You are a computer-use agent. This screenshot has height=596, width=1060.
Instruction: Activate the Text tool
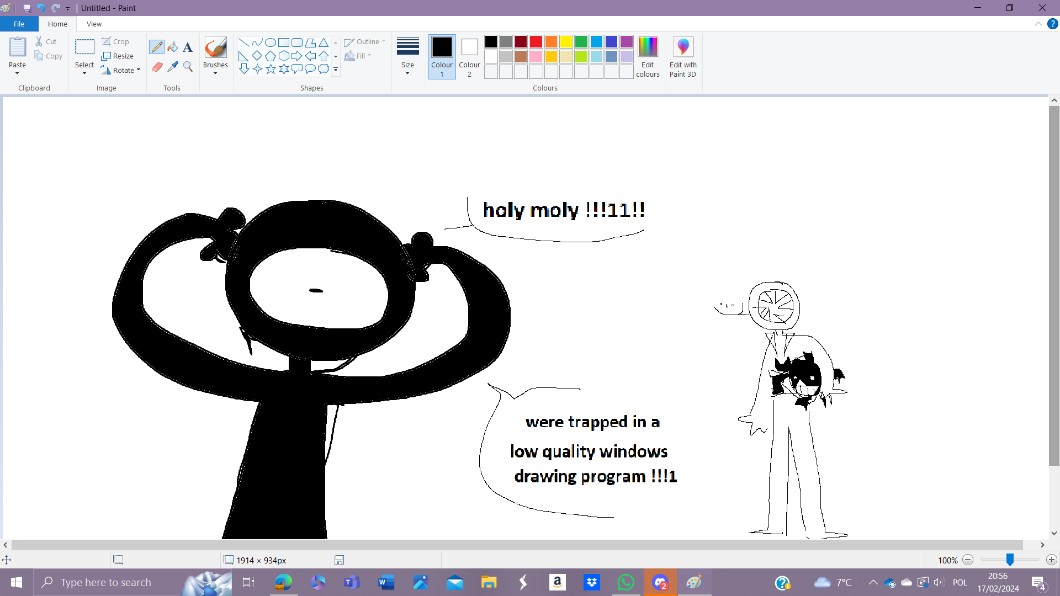pyautogui.click(x=187, y=47)
